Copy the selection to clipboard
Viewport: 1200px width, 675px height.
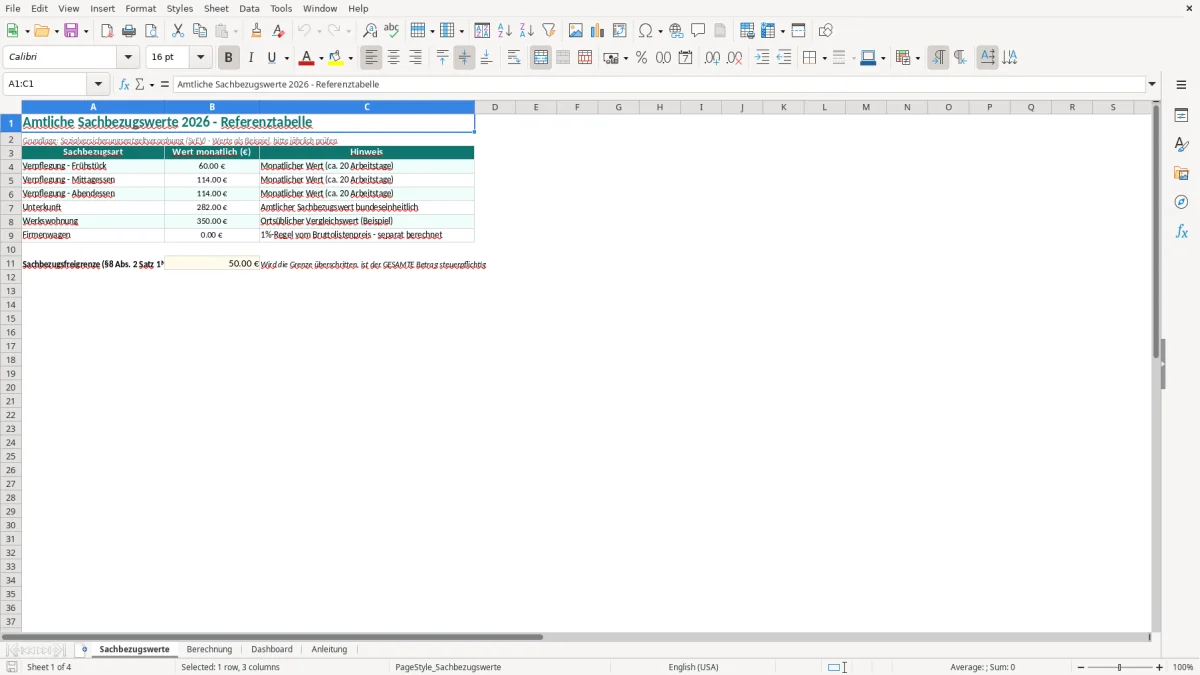coord(200,31)
